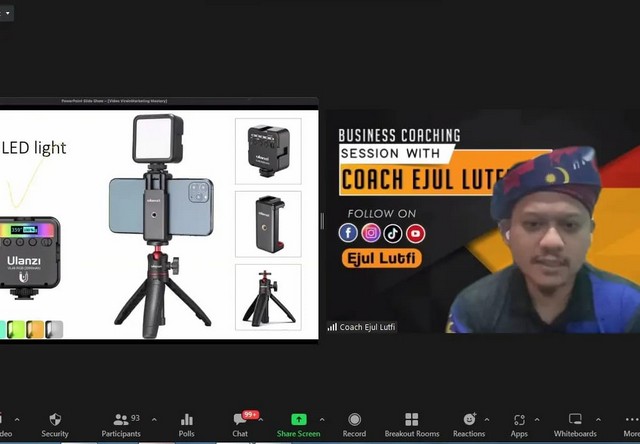Open the Reactions menu
The height and width of the screenshot is (444, 640).
coord(468,424)
